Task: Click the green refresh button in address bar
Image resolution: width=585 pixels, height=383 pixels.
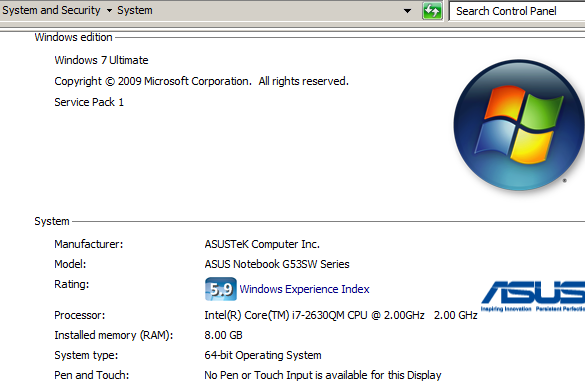Action: click(432, 11)
